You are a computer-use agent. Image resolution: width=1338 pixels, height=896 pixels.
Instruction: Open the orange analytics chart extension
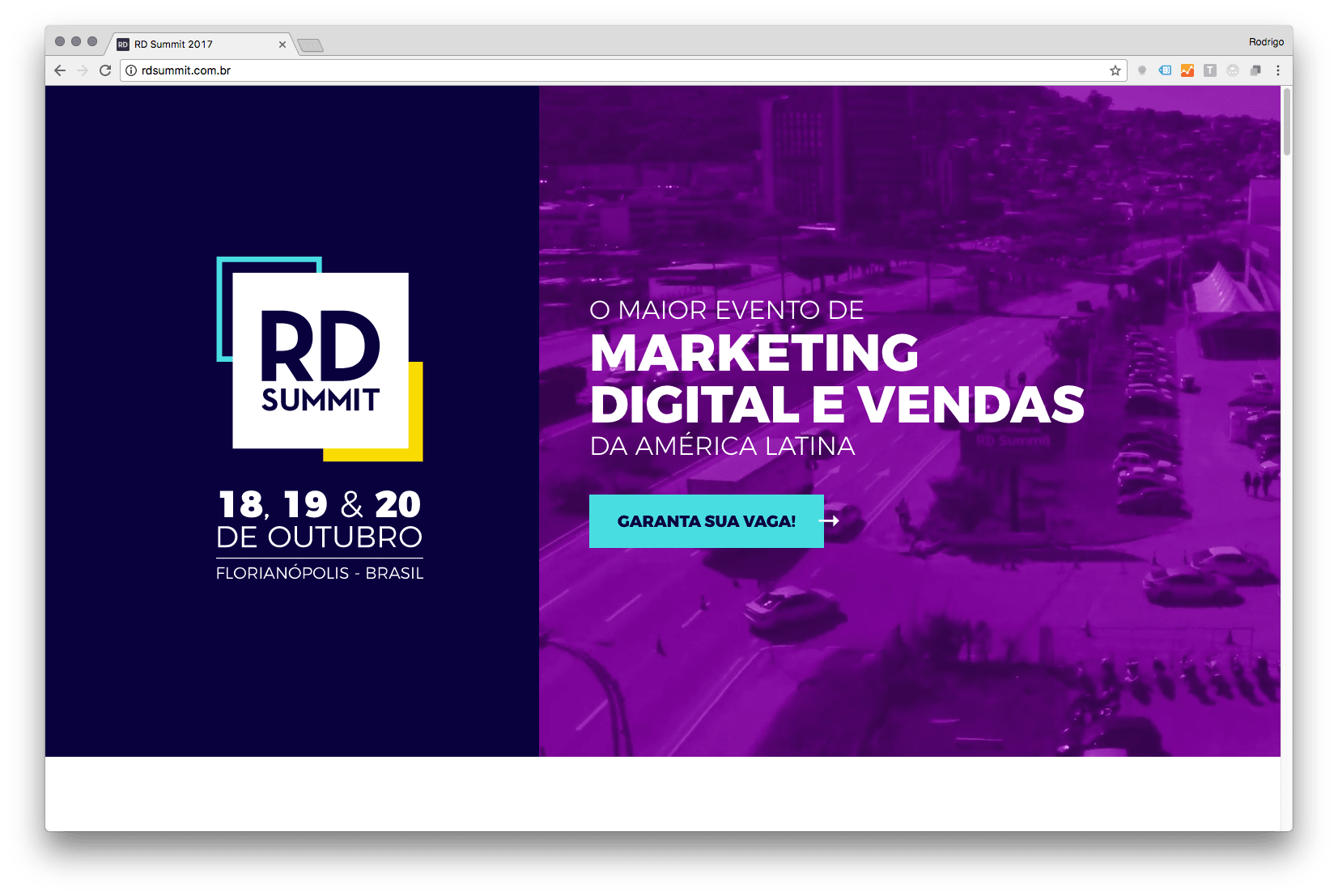1187,70
